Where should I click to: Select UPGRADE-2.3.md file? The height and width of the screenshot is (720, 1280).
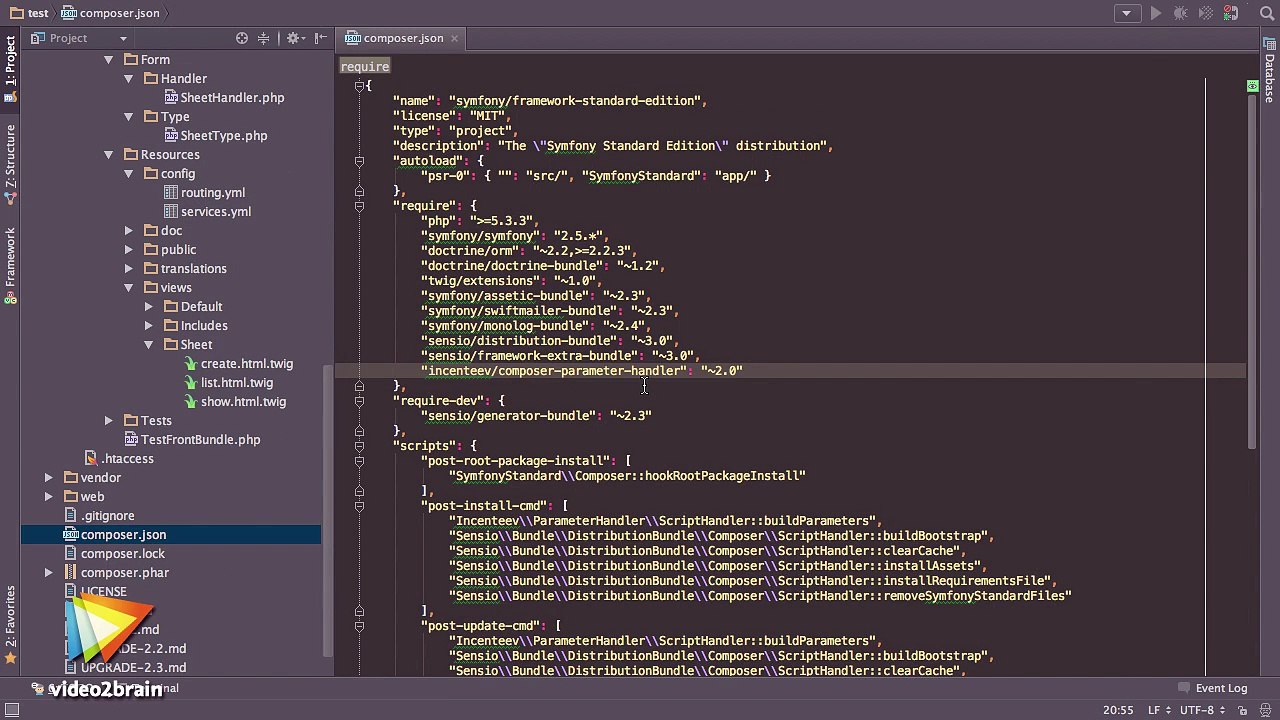[x=125, y=668]
